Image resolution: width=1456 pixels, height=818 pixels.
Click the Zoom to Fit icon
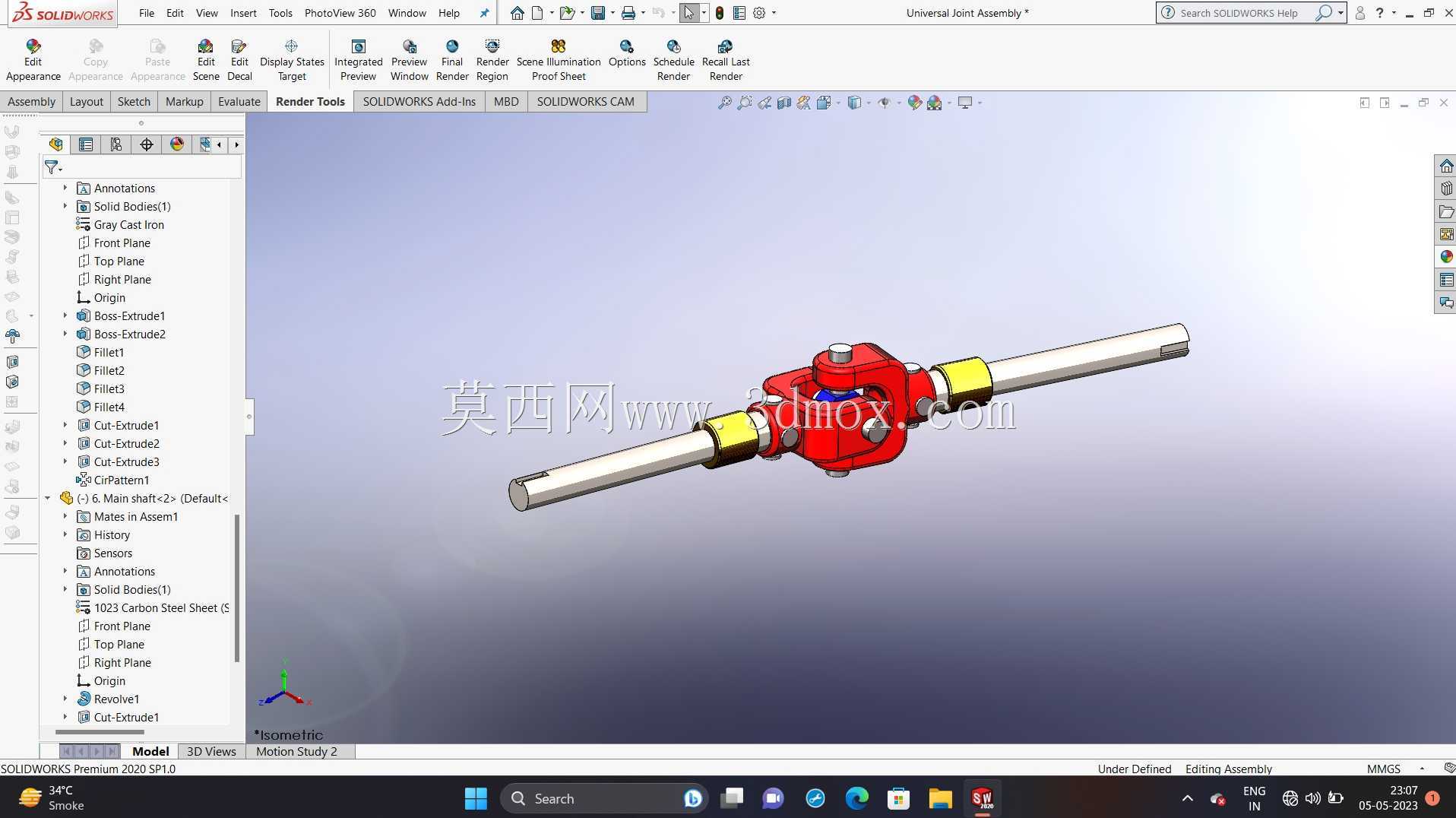[x=724, y=103]
